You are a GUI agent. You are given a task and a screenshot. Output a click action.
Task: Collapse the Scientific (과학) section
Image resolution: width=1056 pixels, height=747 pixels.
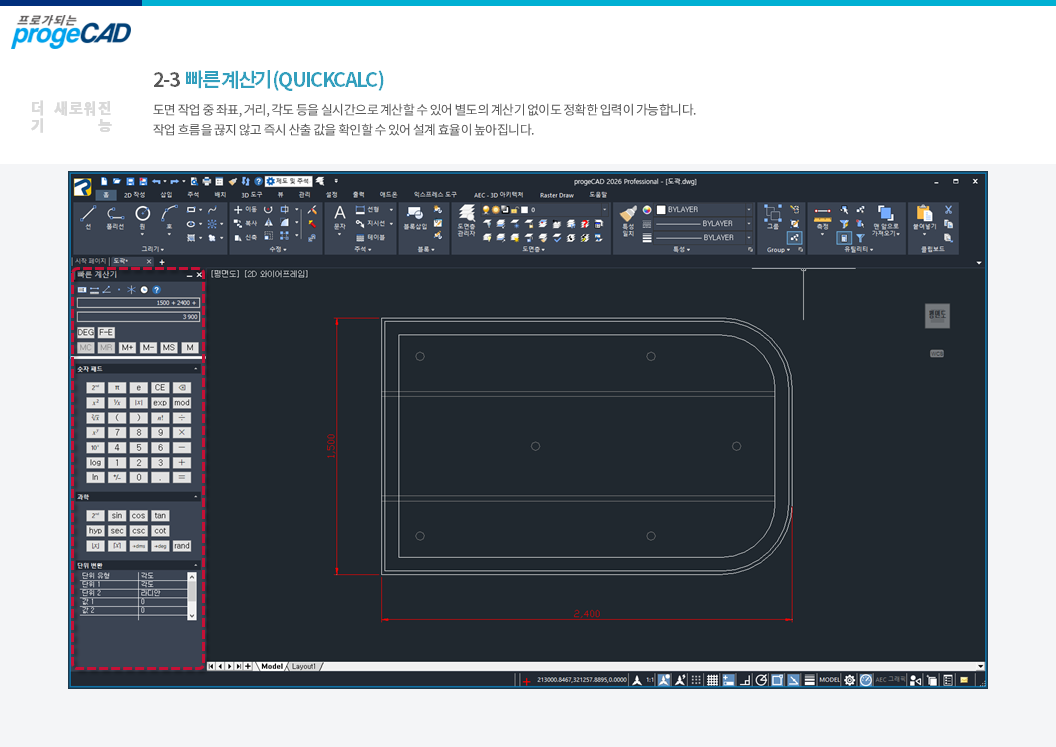coord(196,497)
